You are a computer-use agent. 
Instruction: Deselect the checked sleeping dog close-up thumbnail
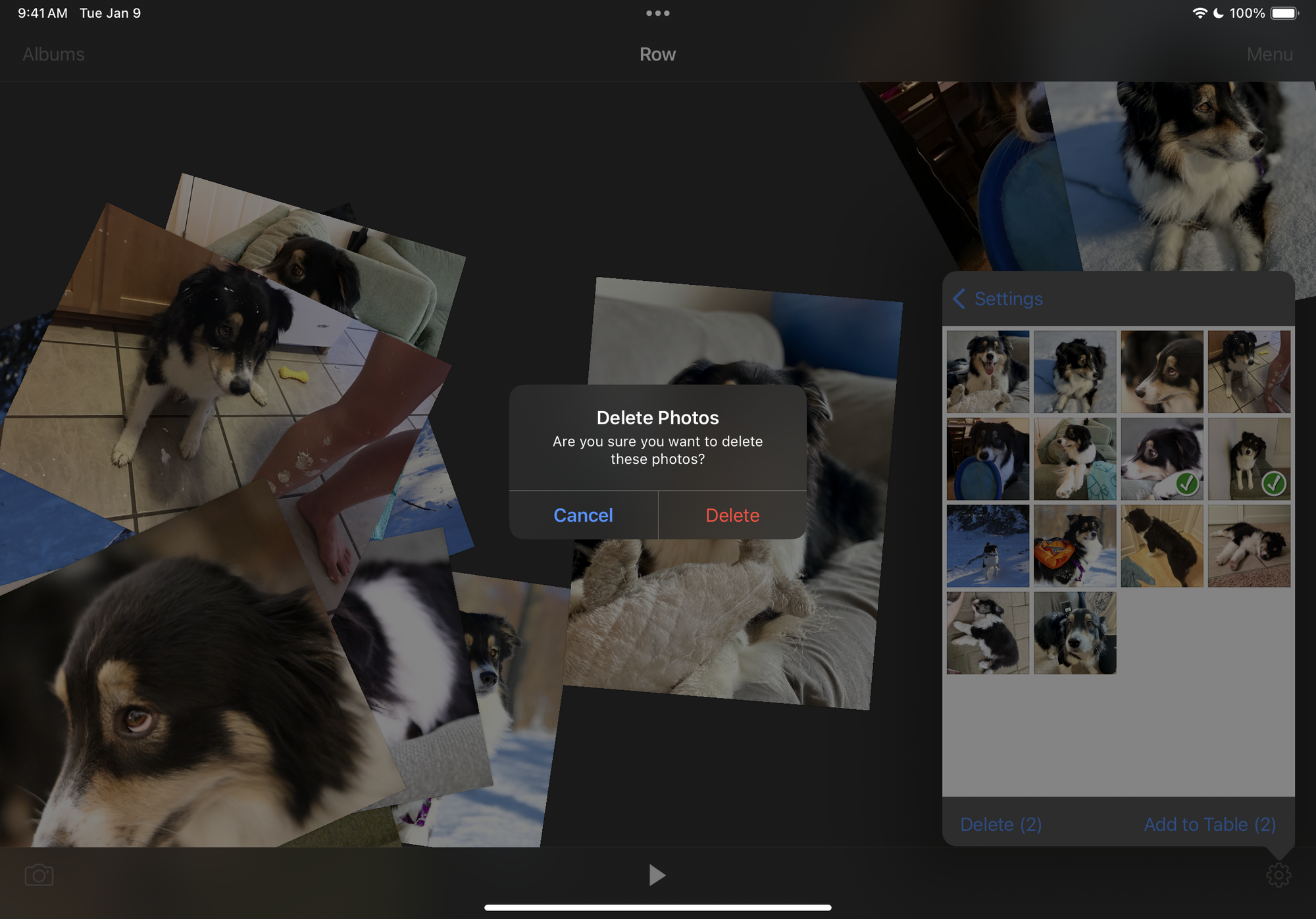point(1161,459)
